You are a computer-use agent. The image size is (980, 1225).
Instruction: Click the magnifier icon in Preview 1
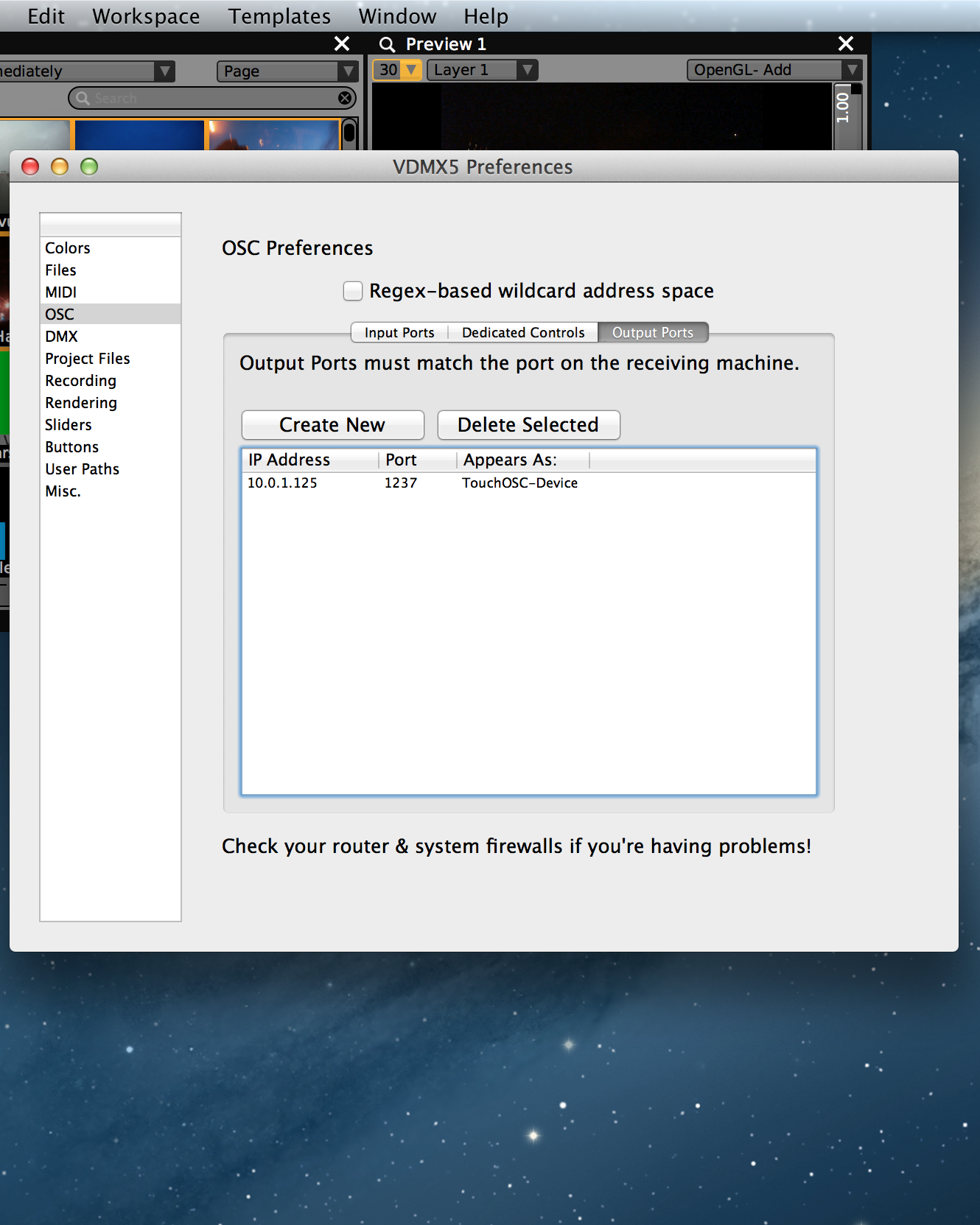[x=387, y=44]
